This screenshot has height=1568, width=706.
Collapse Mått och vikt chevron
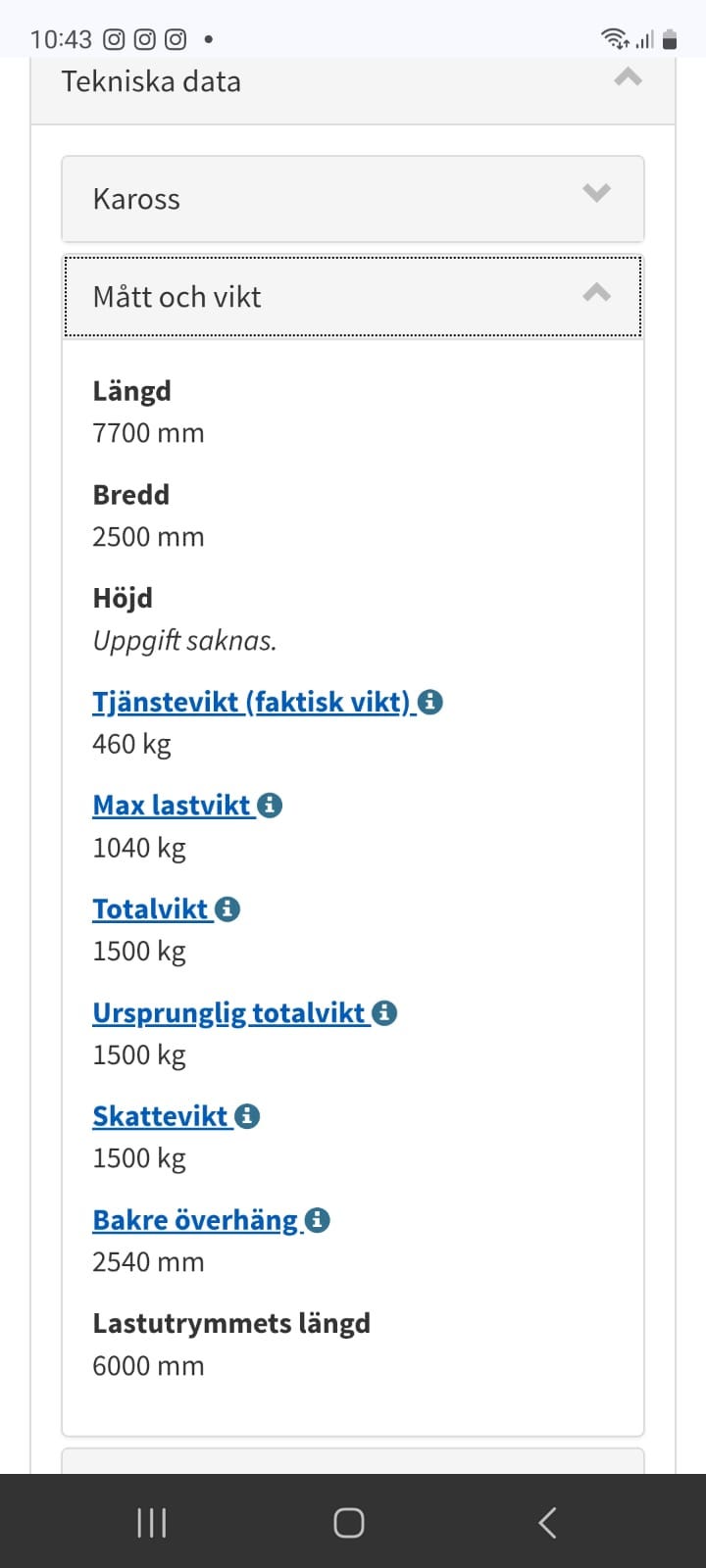[596, 292]
